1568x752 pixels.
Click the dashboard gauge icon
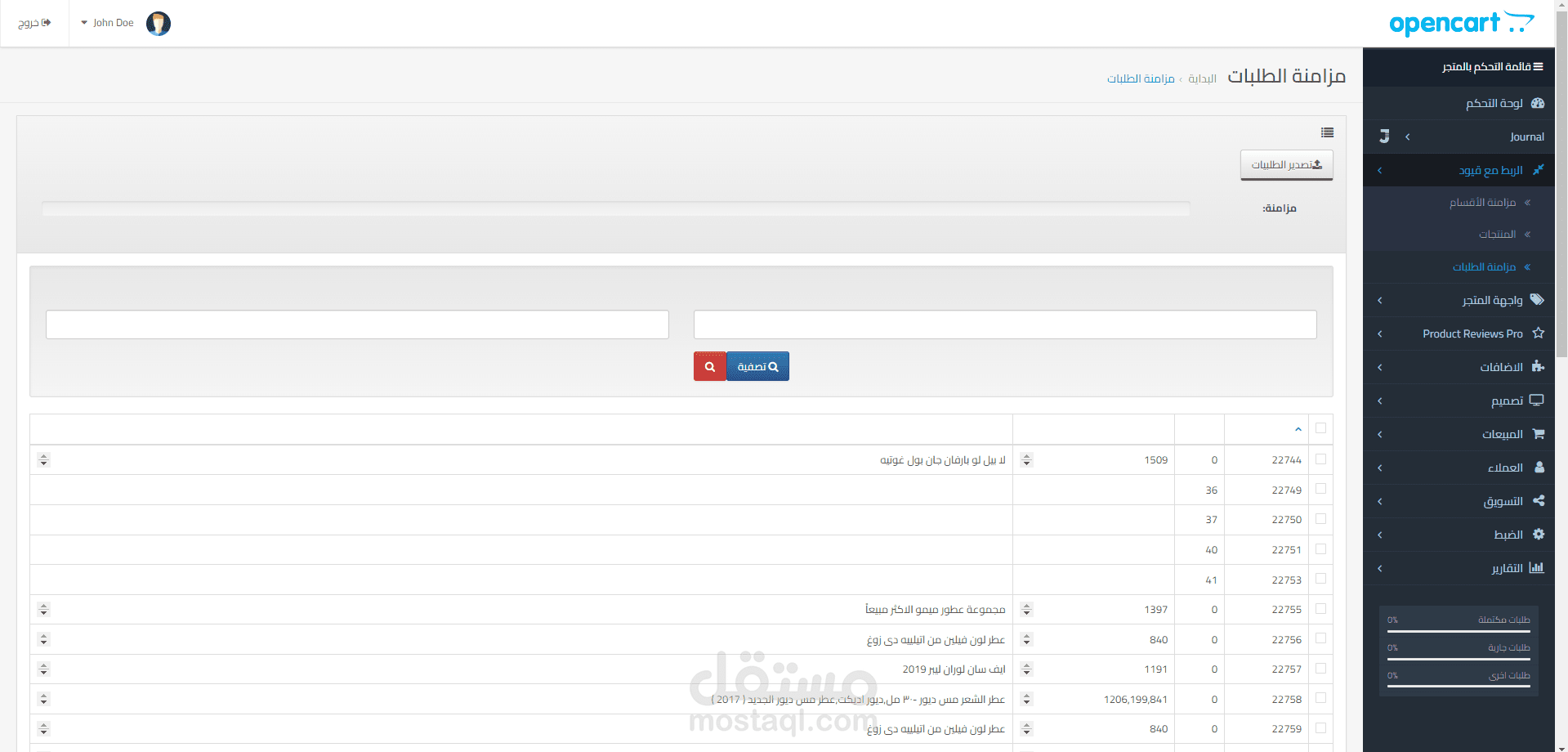[1538, 103]
